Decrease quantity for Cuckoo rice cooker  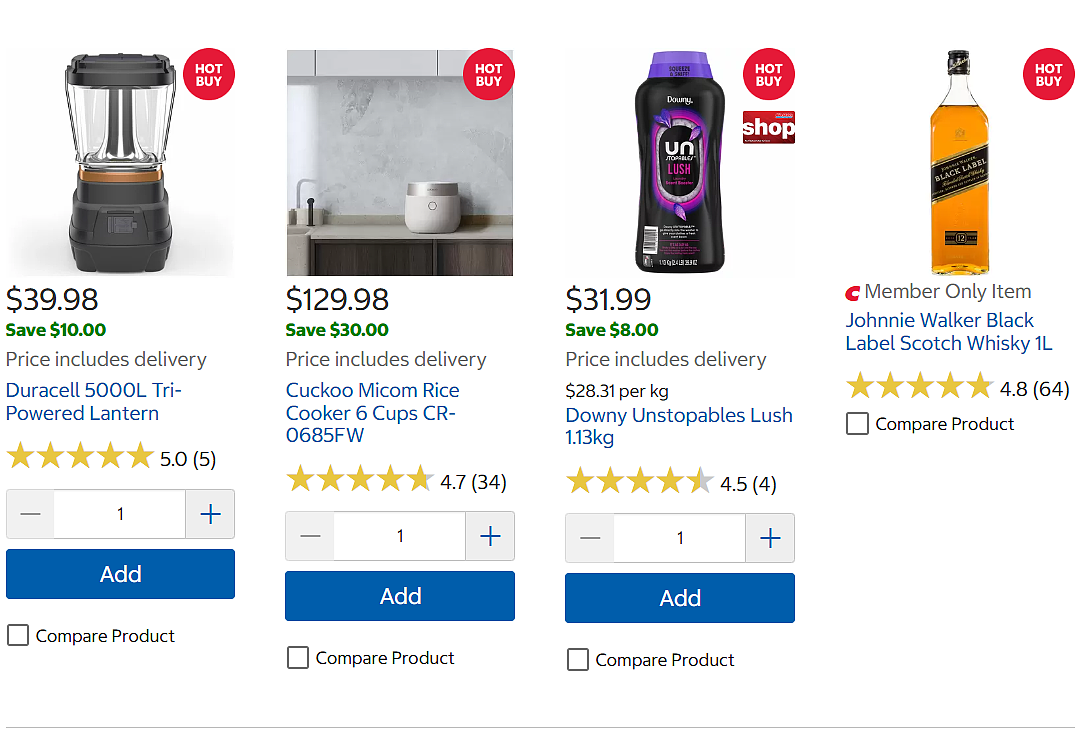pos(310,536)
